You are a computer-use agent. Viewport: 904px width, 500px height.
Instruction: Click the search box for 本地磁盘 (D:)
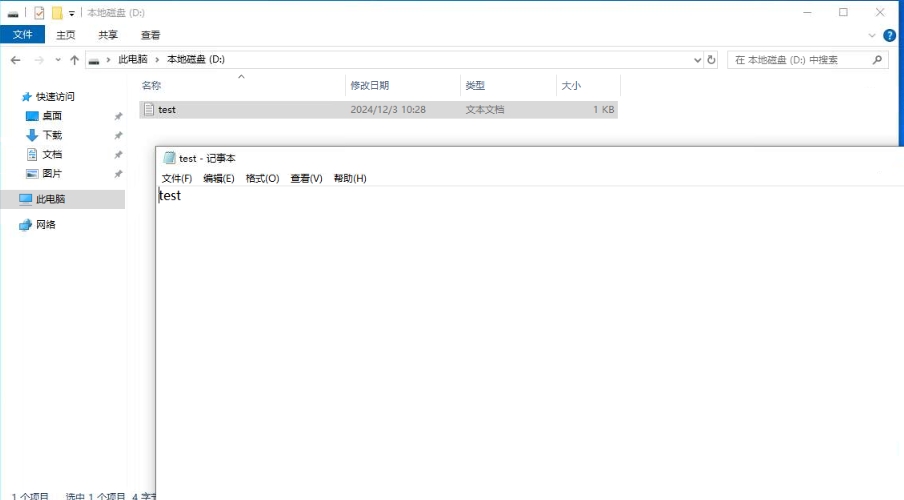(x=800, y=60)
